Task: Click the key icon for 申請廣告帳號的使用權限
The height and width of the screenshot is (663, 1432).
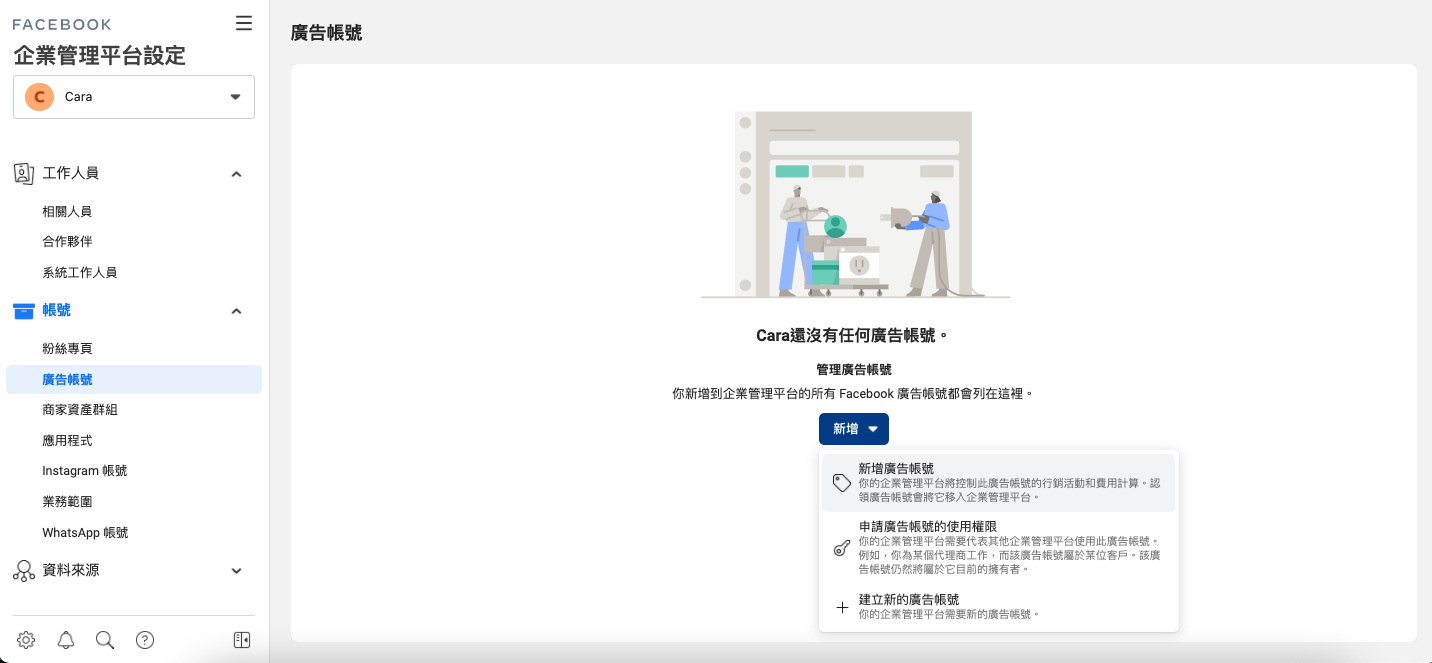Action: point(842,548)
